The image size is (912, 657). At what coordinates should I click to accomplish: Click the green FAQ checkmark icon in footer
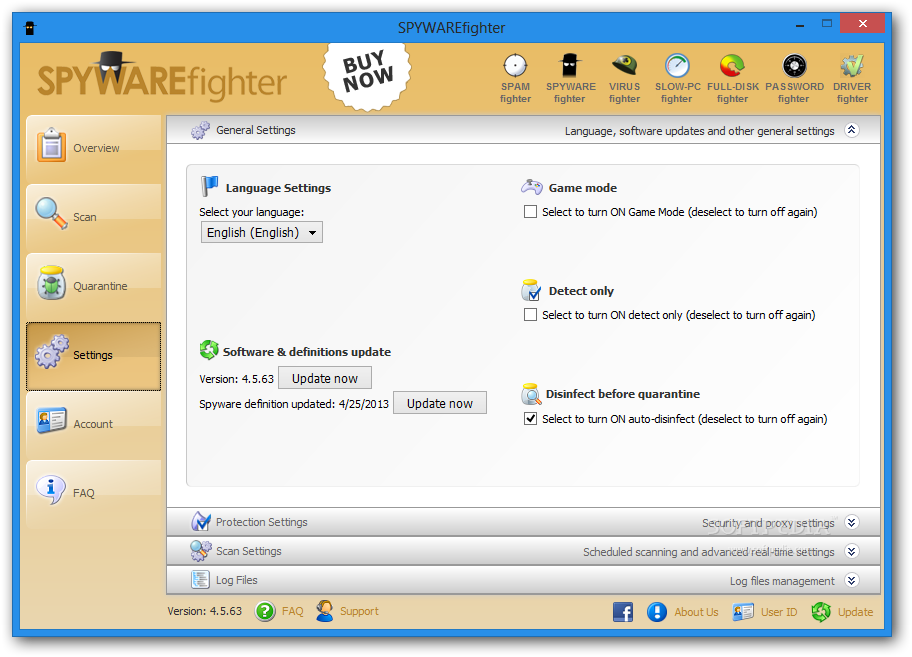pos(265,612)
